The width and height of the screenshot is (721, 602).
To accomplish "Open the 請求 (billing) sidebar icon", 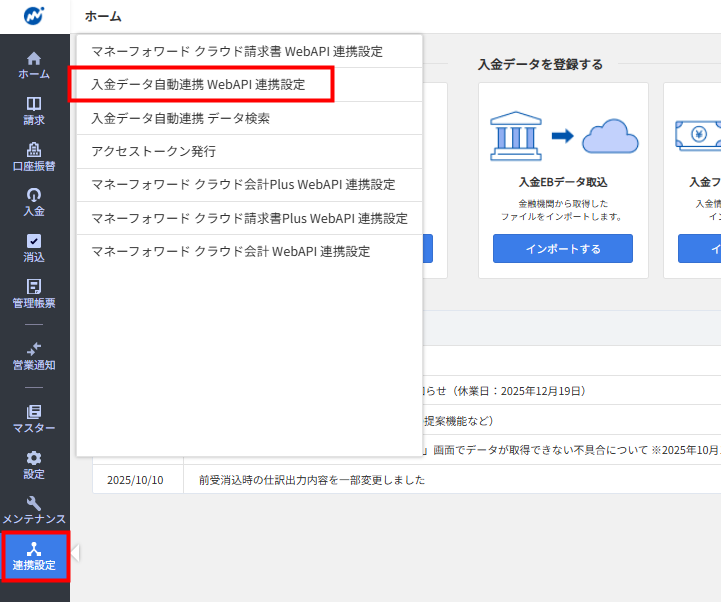I will click(34, 104).
